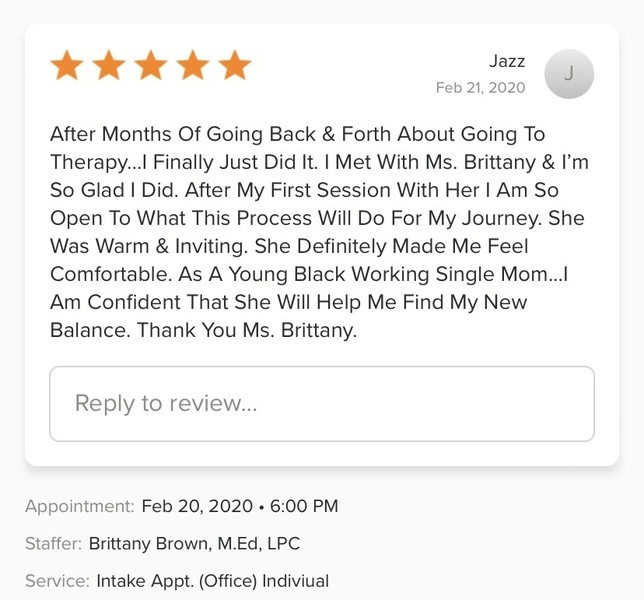Click the first orange rating star
The width and height of the screenshot is (644, 600).
[x=67, y=66]
